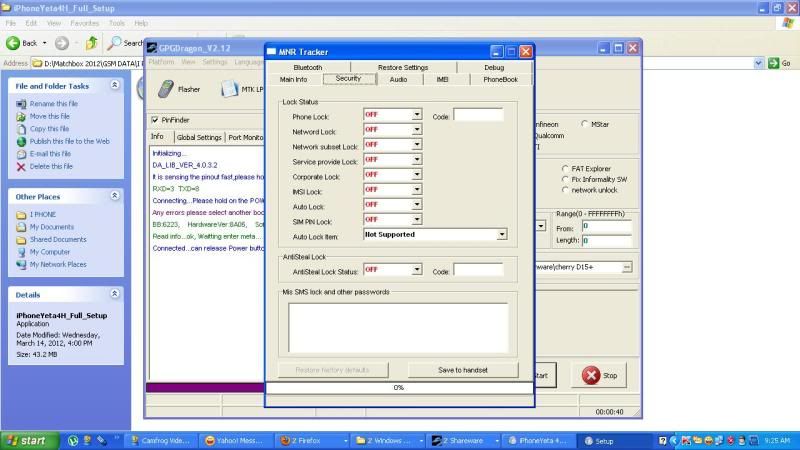This screenshot has height=450, width=800.
Task: Open the Favorites menu in Explorer
Action: pyautogui.click(x=85, y=23)
